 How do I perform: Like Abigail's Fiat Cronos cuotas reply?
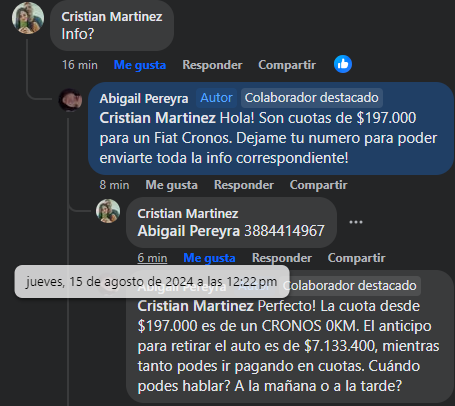(x=172, y=185)
